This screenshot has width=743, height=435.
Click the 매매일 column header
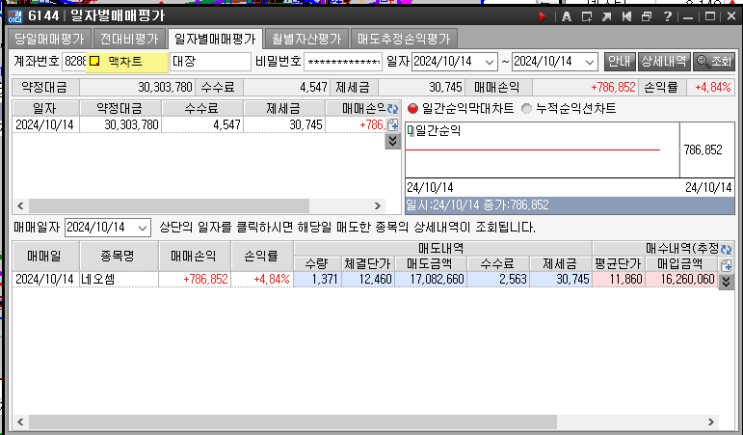[45, 256]
